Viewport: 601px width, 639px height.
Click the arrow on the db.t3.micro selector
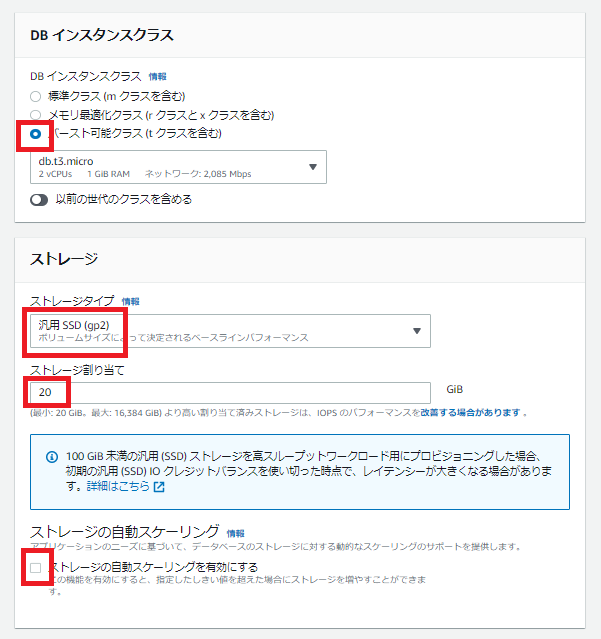pyautogui.click(x=312, y=167)
